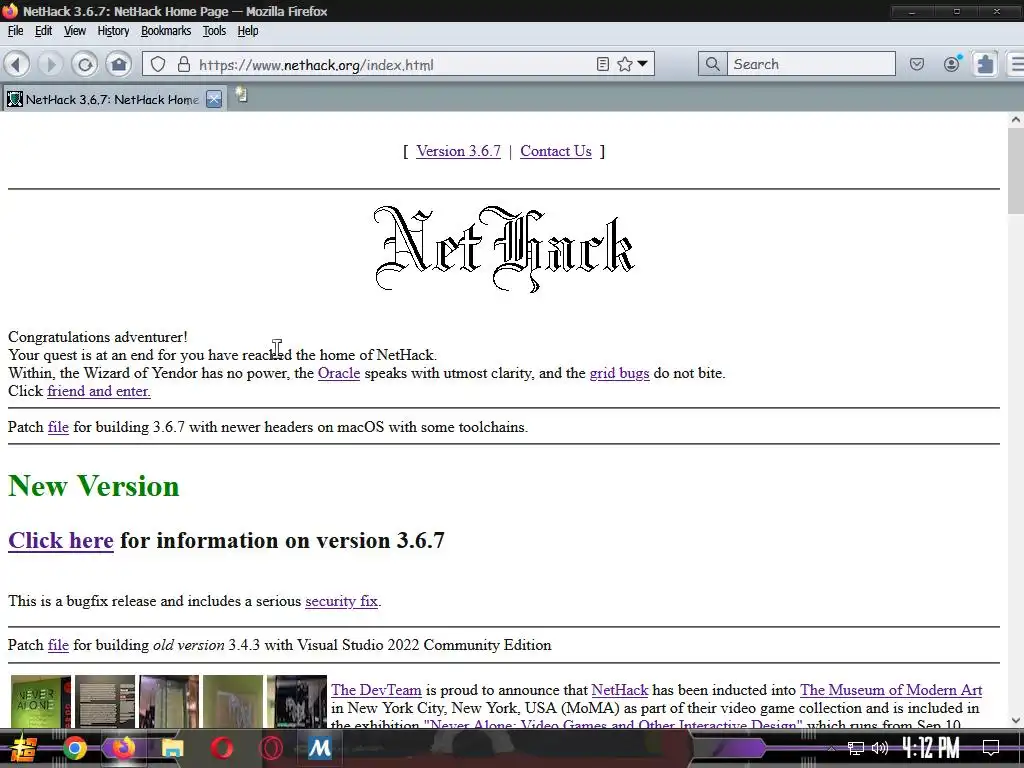Click the 'friend and enter.' link

coord(99,391)
